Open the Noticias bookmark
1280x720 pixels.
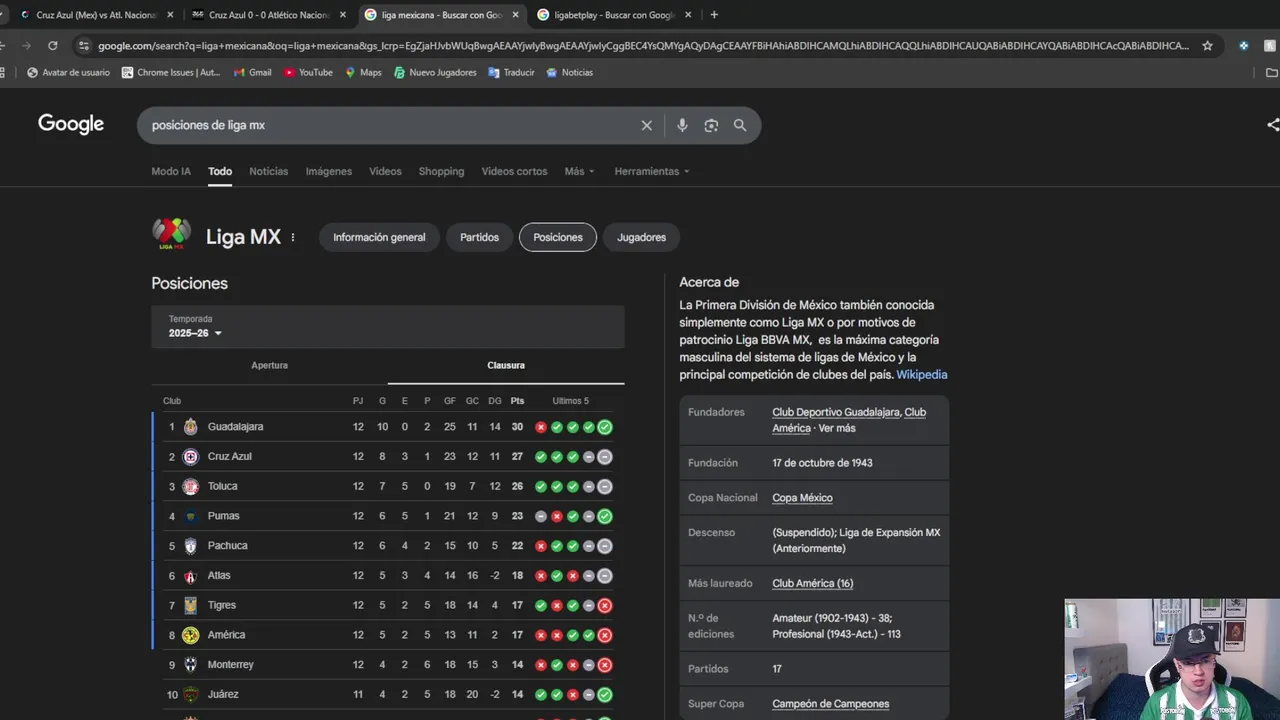569,72
